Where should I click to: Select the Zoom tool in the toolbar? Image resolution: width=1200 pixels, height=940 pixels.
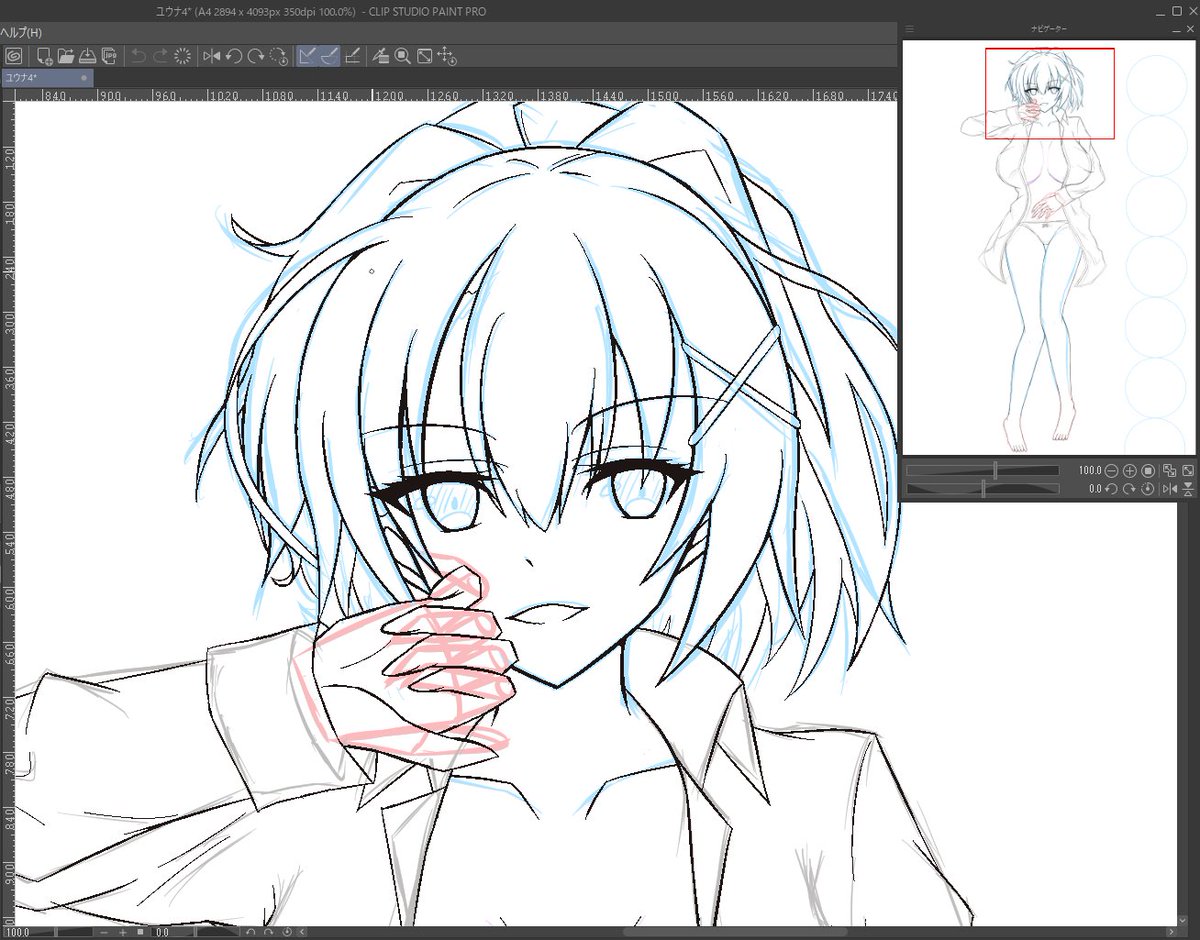[x=402, y=56]
